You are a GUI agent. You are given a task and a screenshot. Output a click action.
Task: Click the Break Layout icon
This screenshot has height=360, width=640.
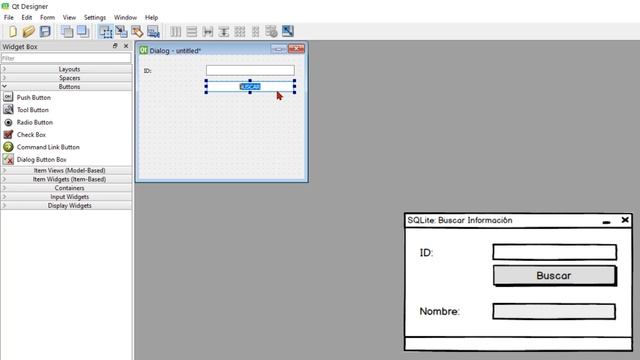pyautogui.click(x=271, y=31)
